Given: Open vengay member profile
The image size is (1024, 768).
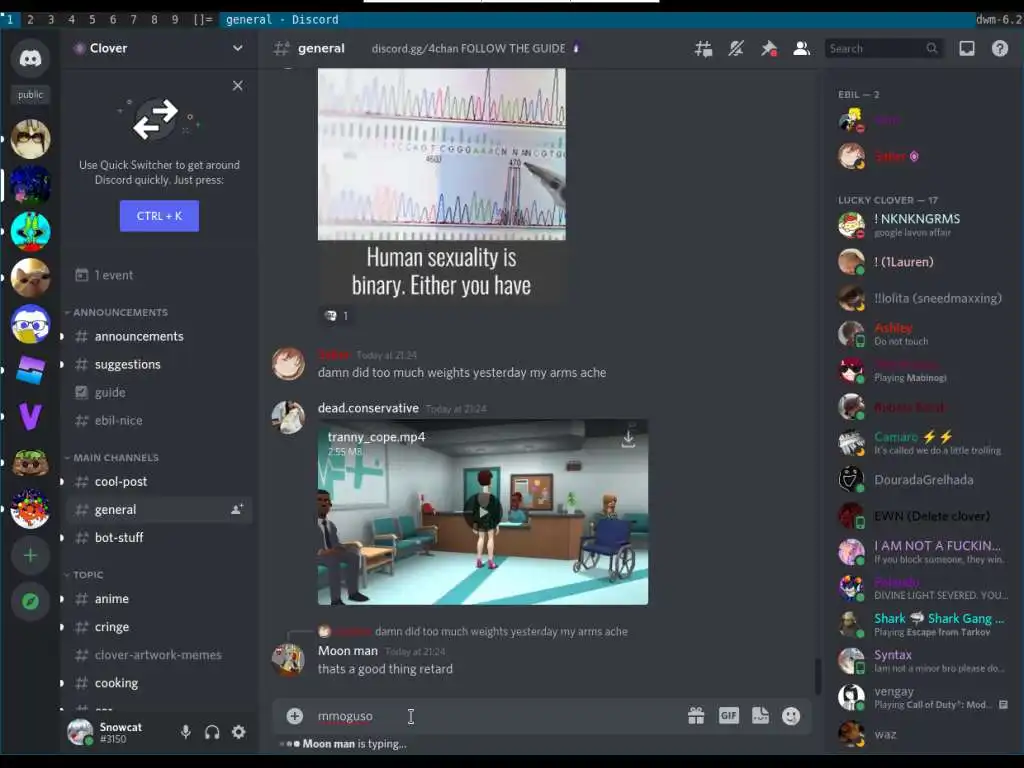Looking at the screenshot, I should coord(923,697).
